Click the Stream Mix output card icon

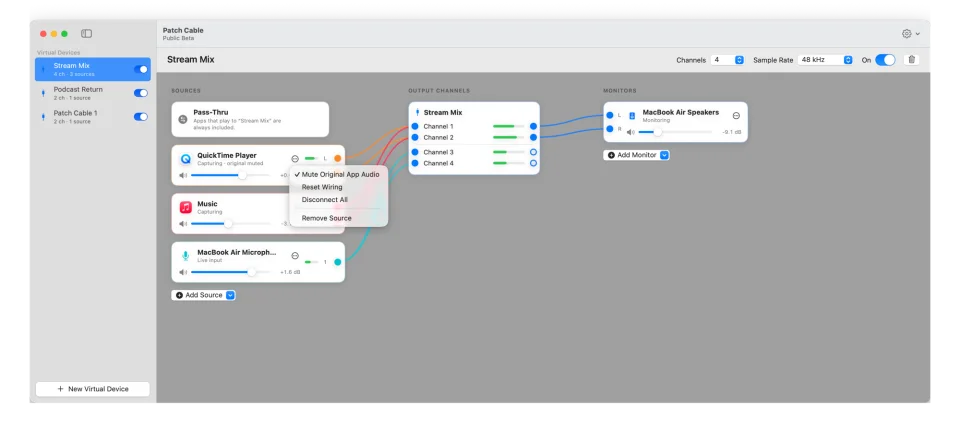tap(417, 113)
